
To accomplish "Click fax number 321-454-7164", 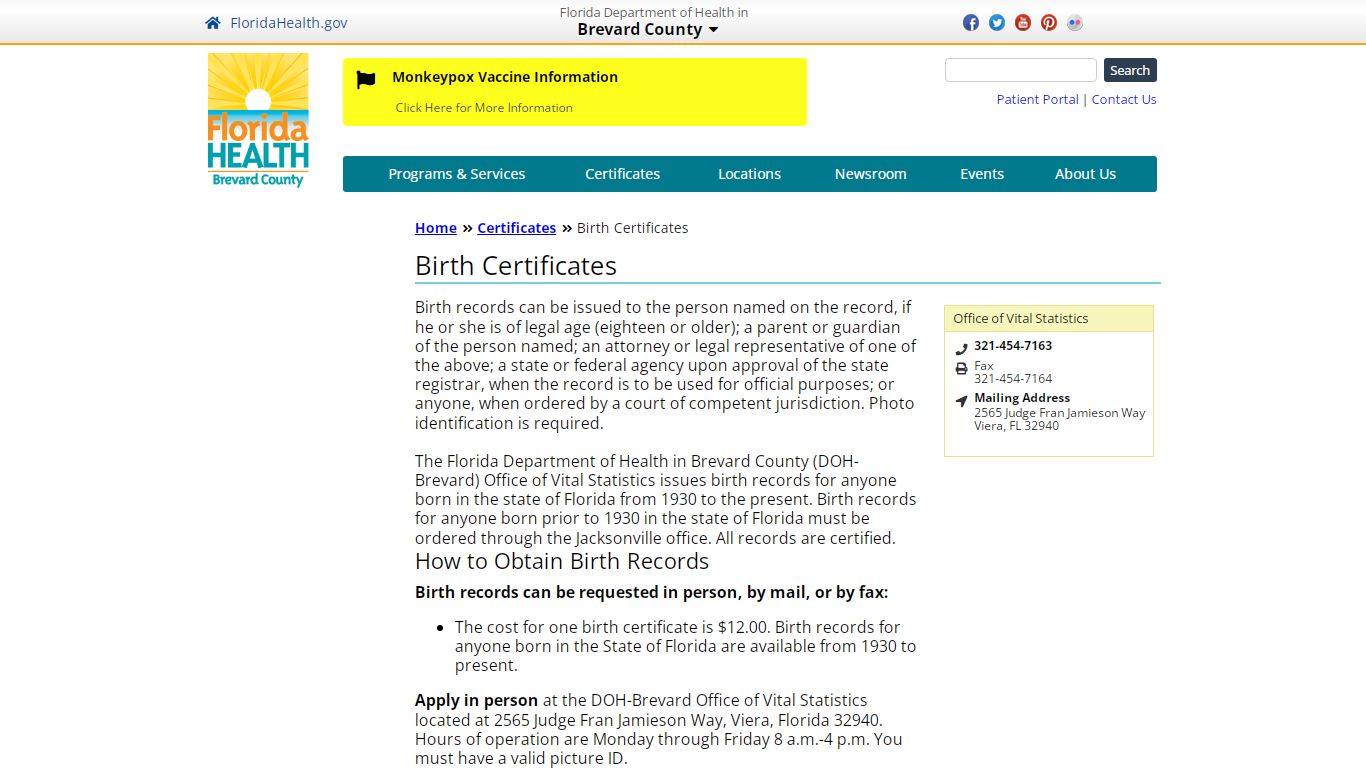I will [x=1013, y=379].
